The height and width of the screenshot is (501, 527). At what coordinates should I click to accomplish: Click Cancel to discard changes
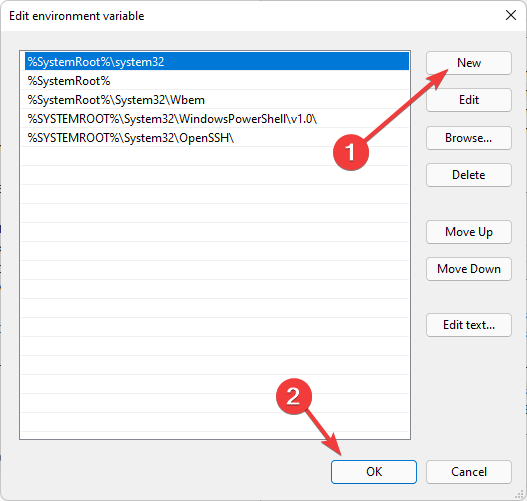[x=469, y=472]
